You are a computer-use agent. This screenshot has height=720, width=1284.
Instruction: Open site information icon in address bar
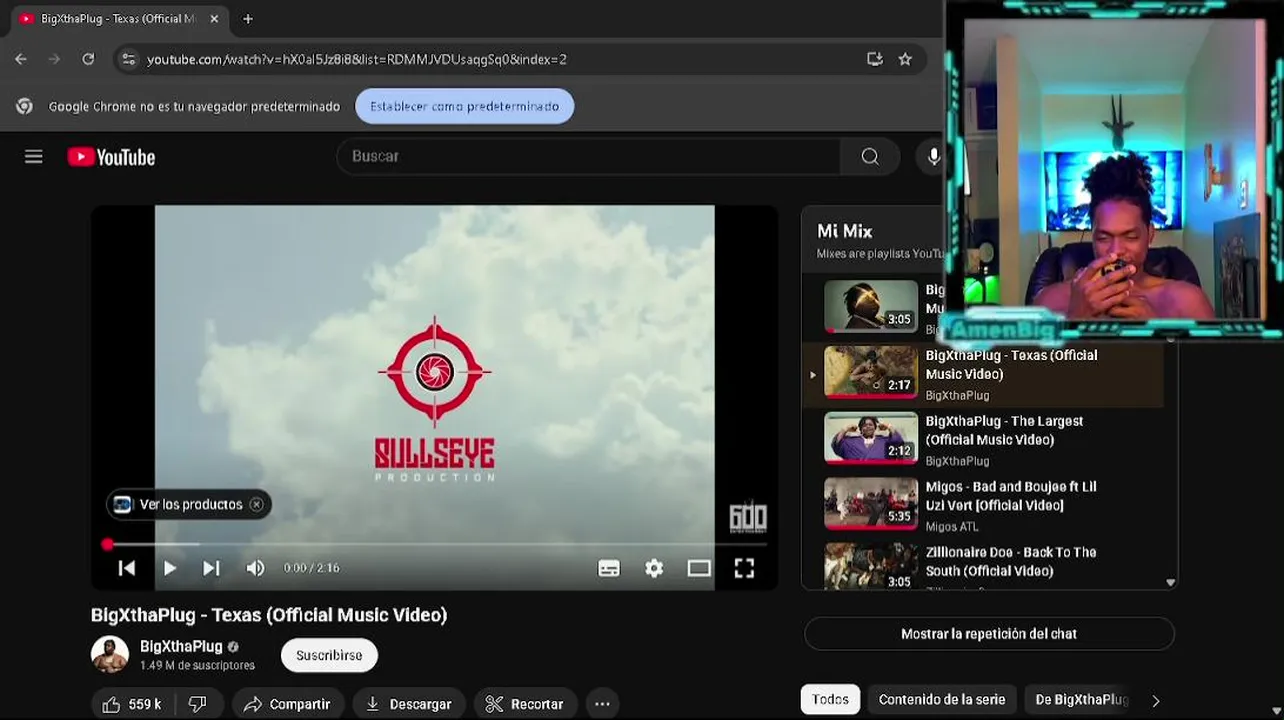point(128,59)
